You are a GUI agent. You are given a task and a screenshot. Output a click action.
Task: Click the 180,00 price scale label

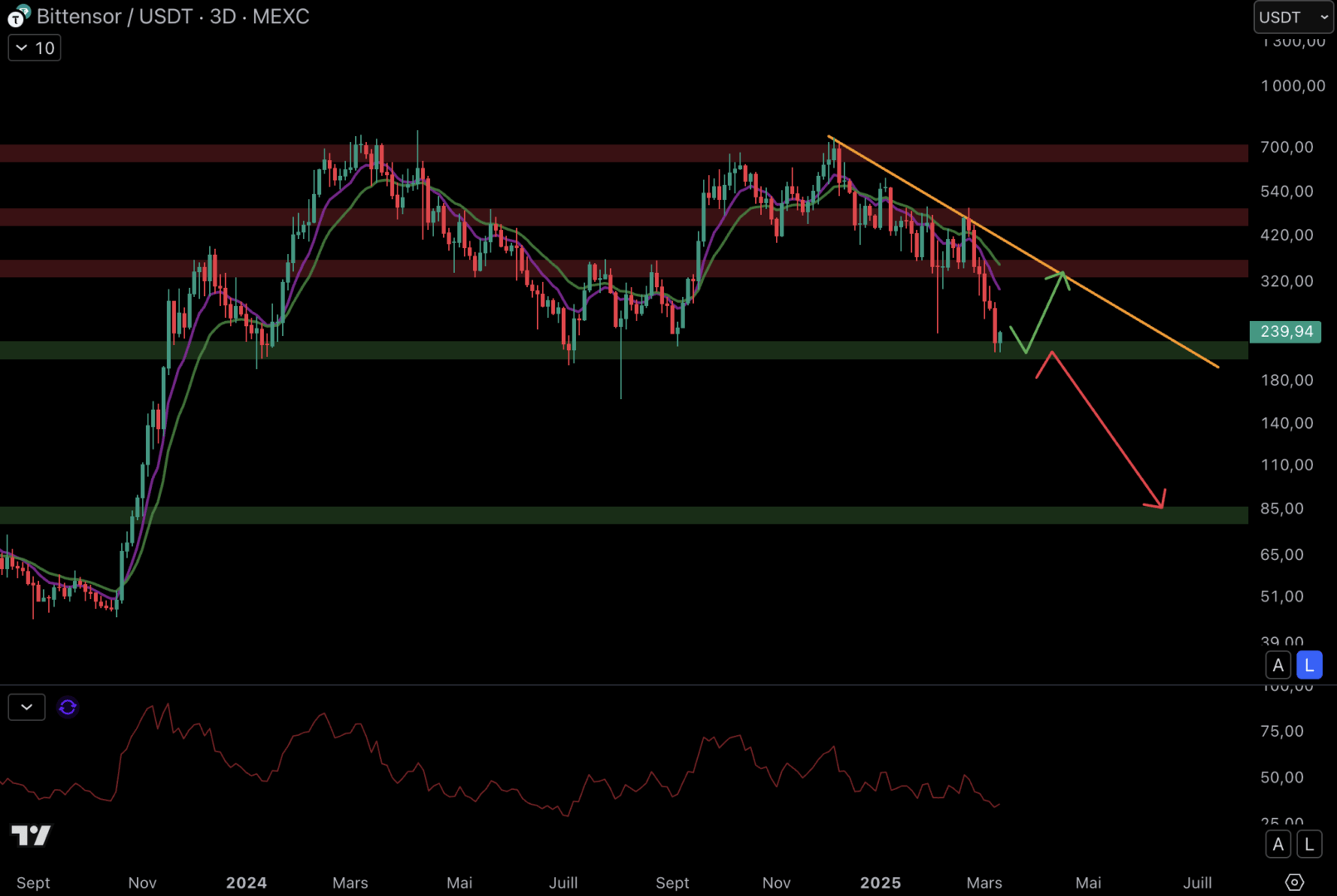1287,380
